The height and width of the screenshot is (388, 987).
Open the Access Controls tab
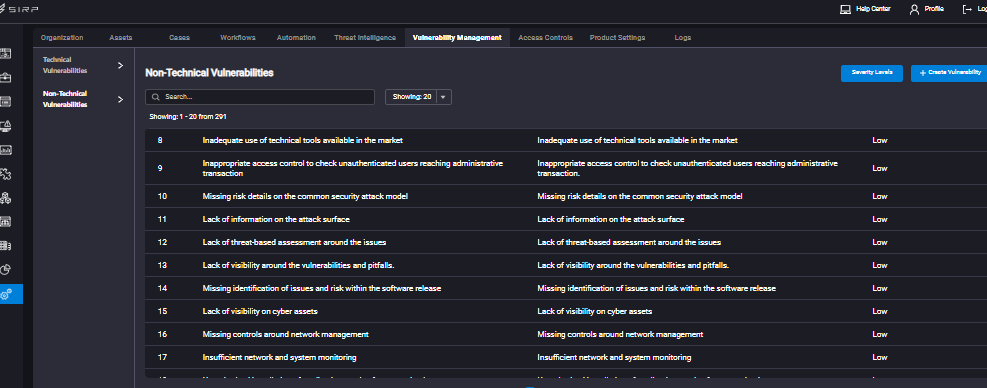coord(545,38)
